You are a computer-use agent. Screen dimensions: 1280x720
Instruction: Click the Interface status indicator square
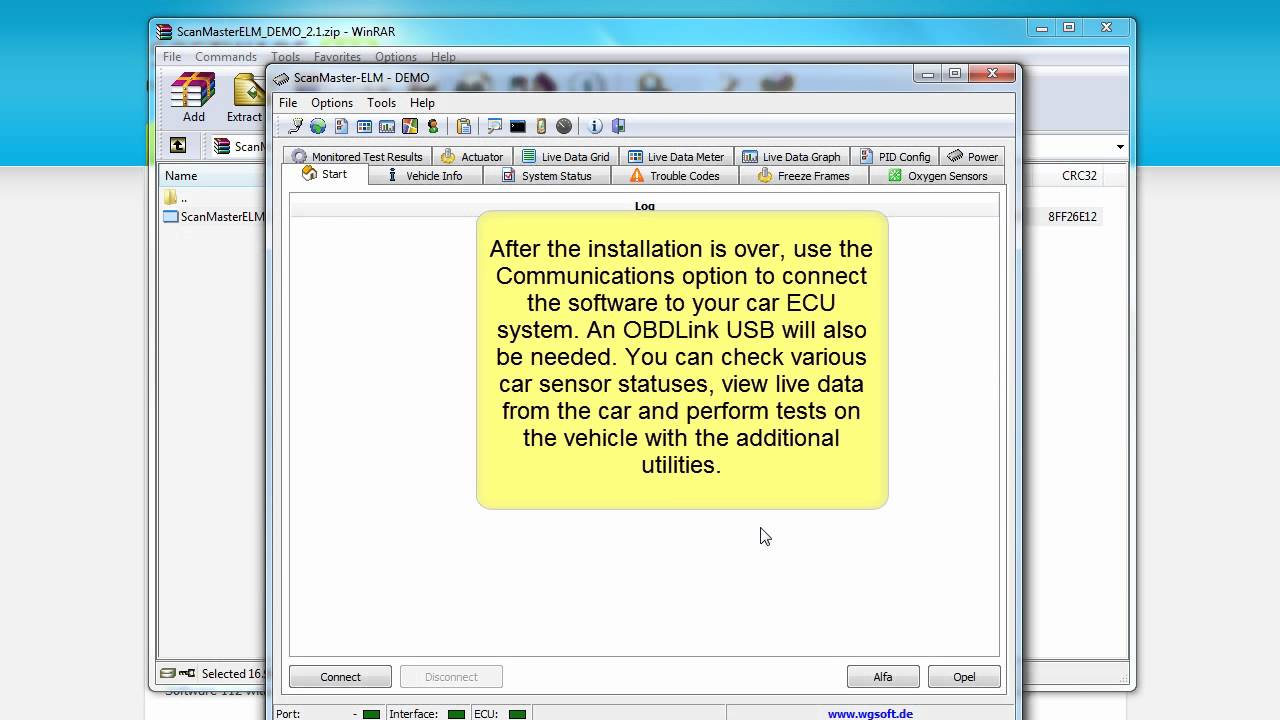click(x=456, y=714)
